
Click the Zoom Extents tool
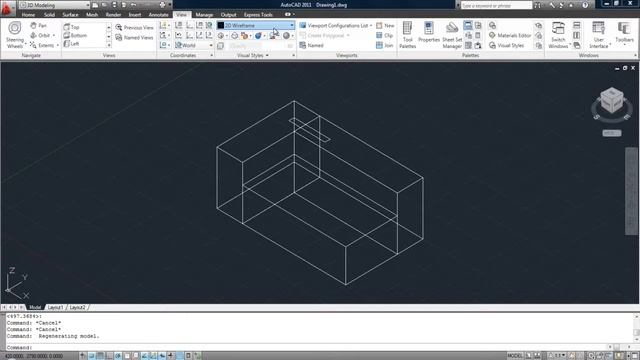42,45
